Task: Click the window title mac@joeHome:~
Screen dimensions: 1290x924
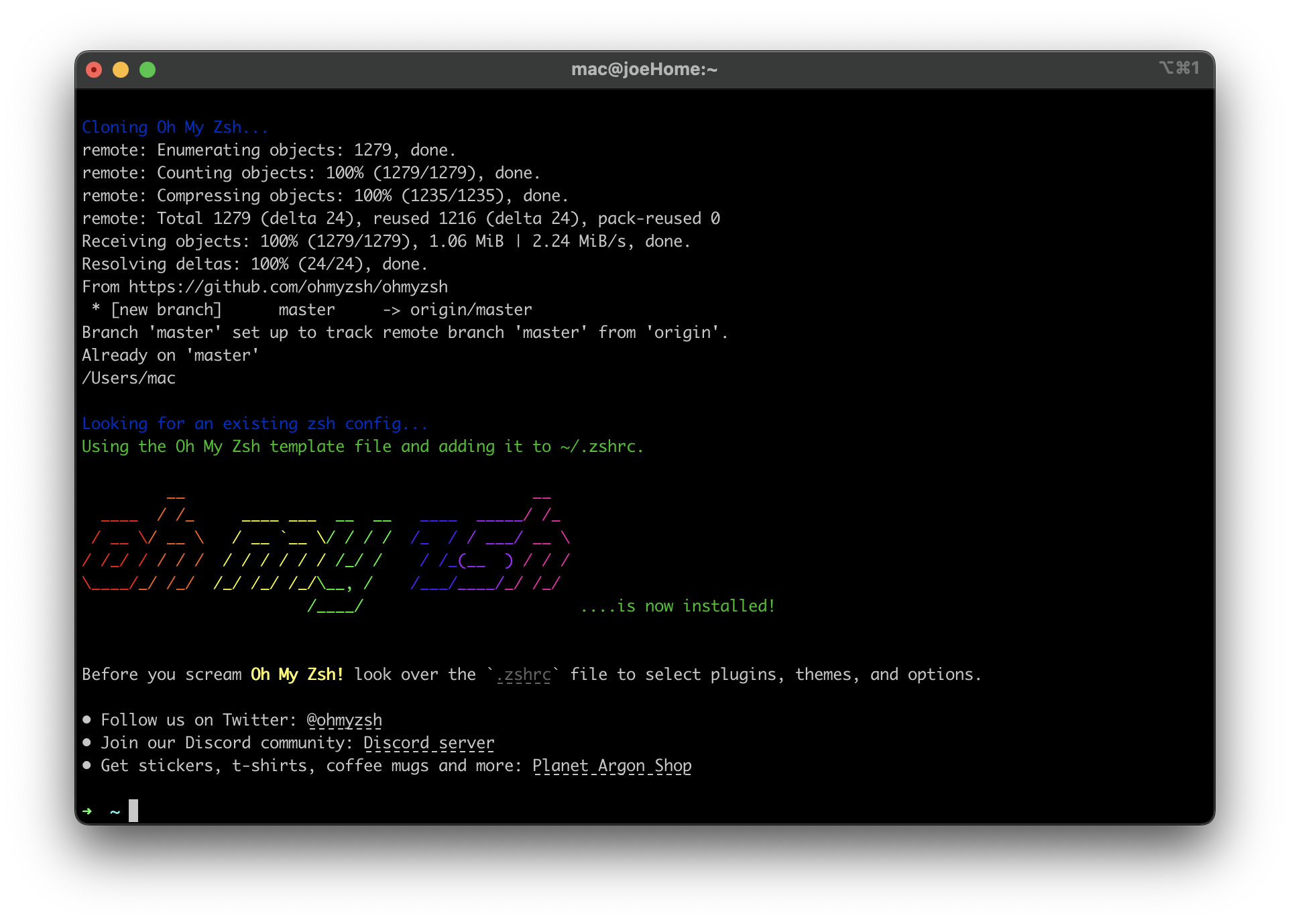Action: tap(644, 70)
